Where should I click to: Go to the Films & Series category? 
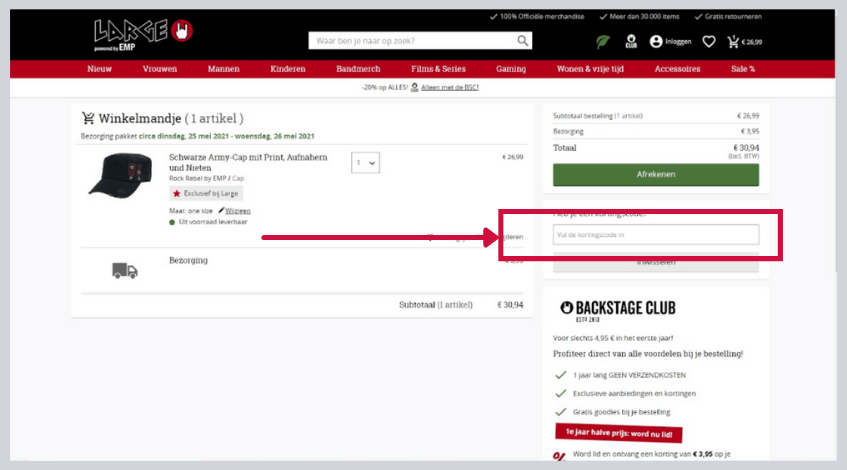tap(438, 69)
